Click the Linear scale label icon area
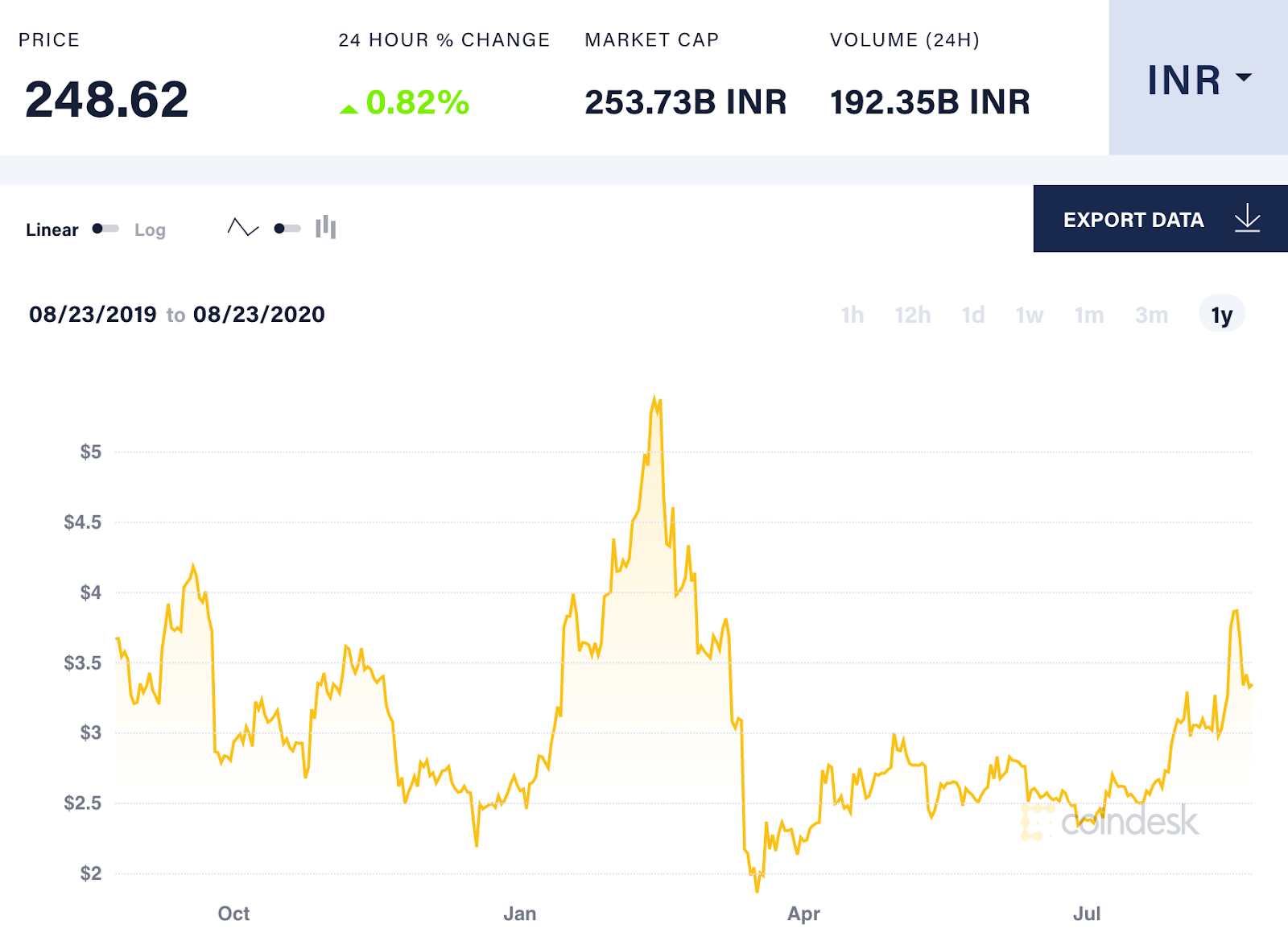The width and height of the screenshot is (1288, 945). (52, 229)
